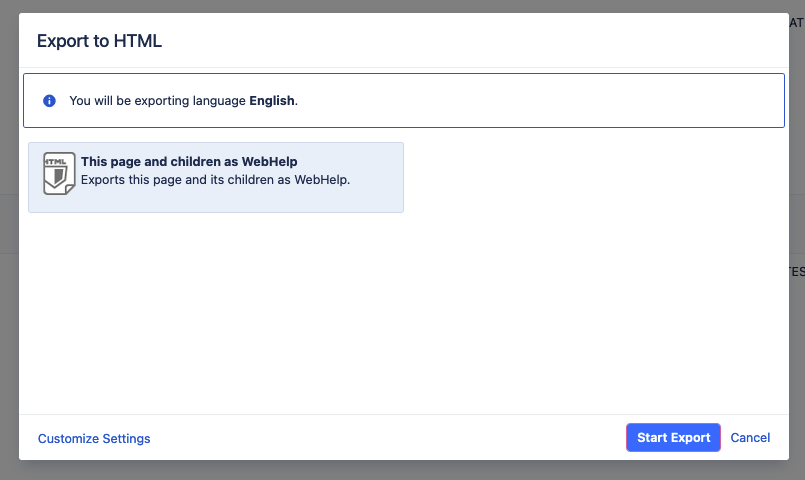Click the dimmed page text right of the dialog
805x480 pixels.
(797, 271)
